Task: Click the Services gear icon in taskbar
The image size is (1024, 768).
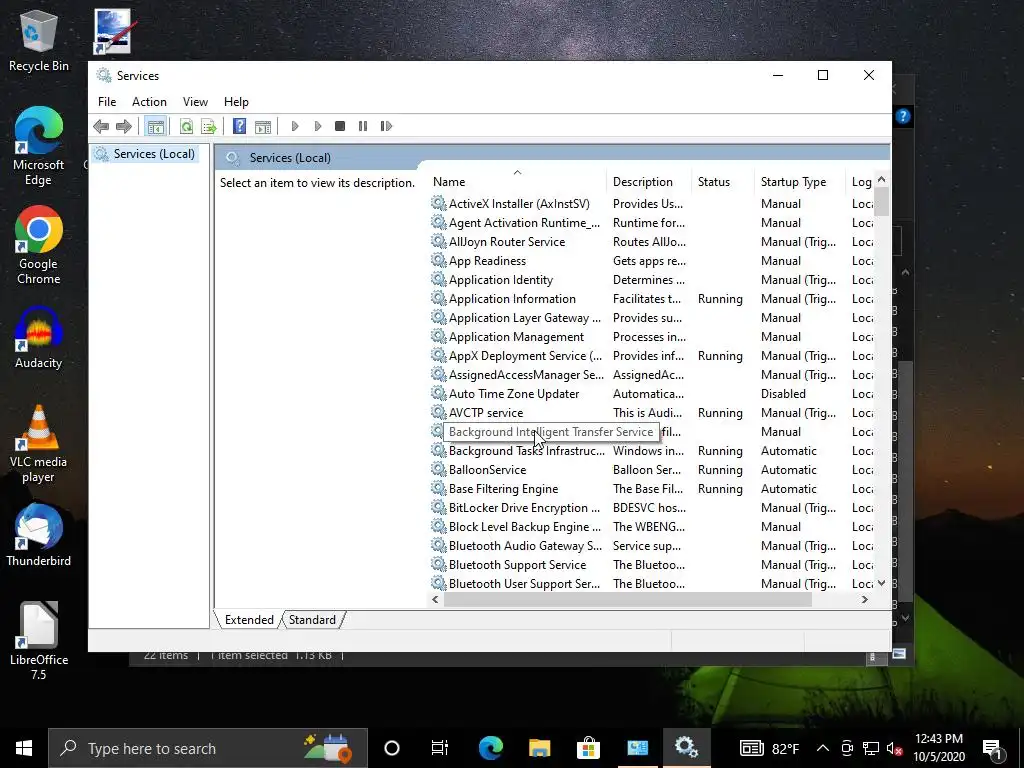Action: (686, 748)
